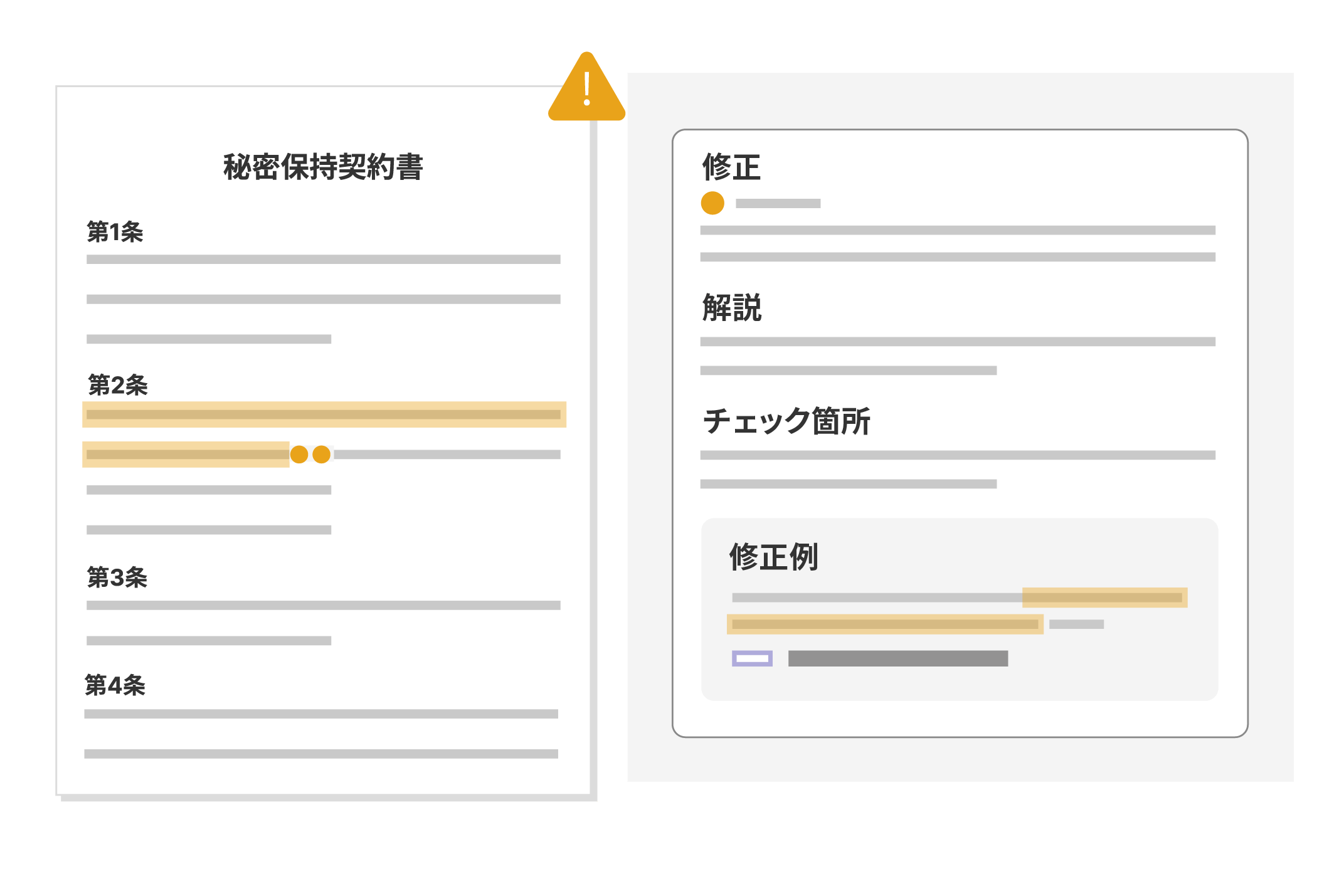Click the first orange dot marker in 第2条
The height and width of the screenshot is (896, 1344).
pos(299,455)
